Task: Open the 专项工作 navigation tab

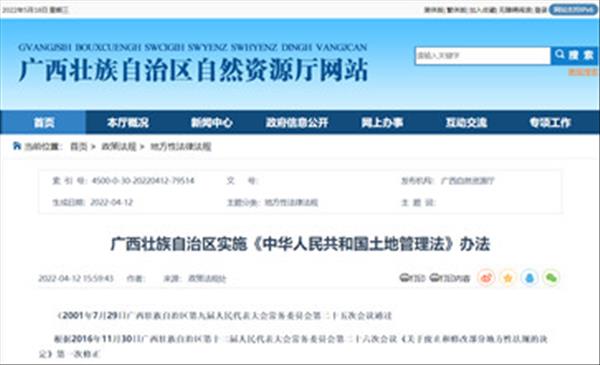Action: tap(550, 122)
